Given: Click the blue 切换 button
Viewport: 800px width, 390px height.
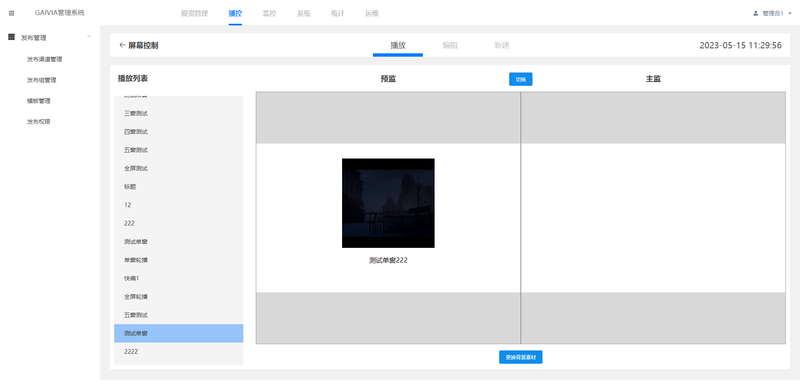Looking at the screenshot, I should (x=520, y=79).
